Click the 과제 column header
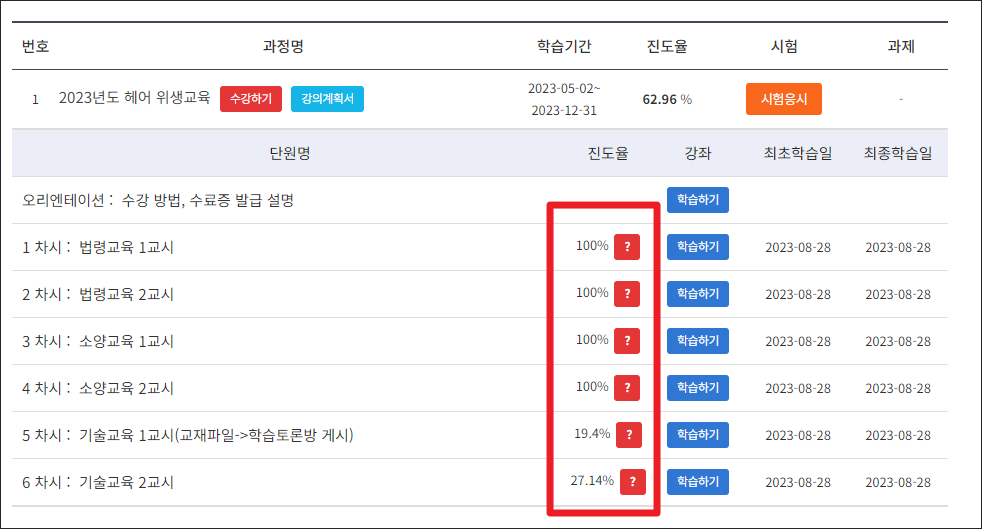The image size is (982, 529). (901, 46)
